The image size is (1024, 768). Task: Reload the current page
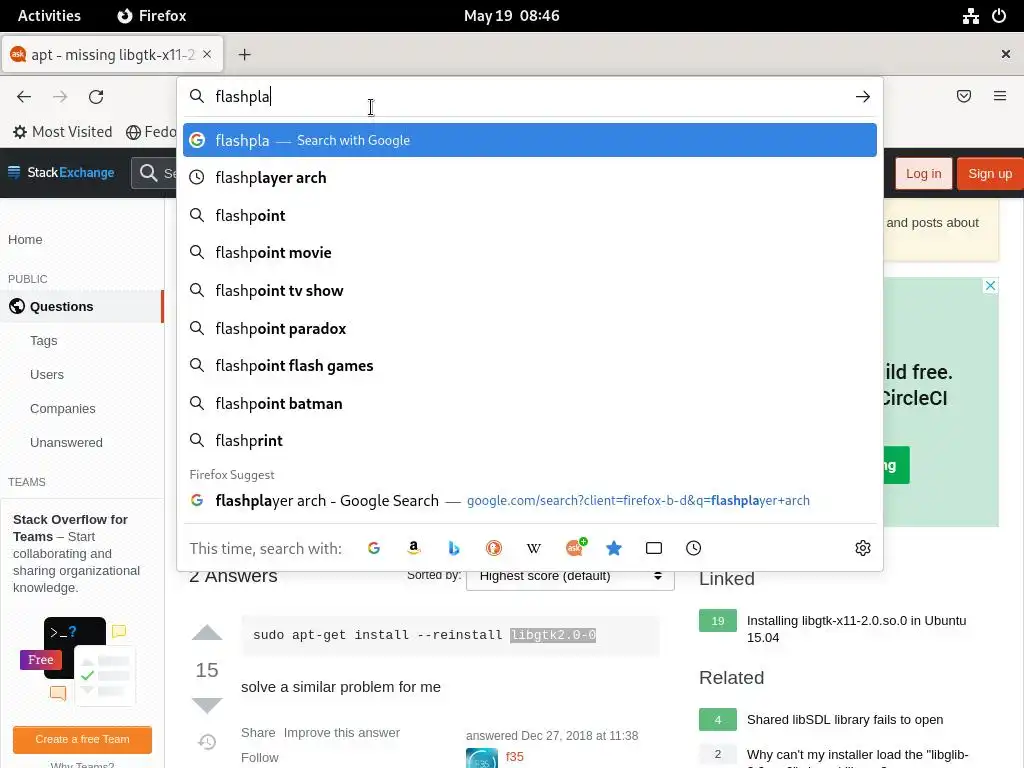pos(96,97)
